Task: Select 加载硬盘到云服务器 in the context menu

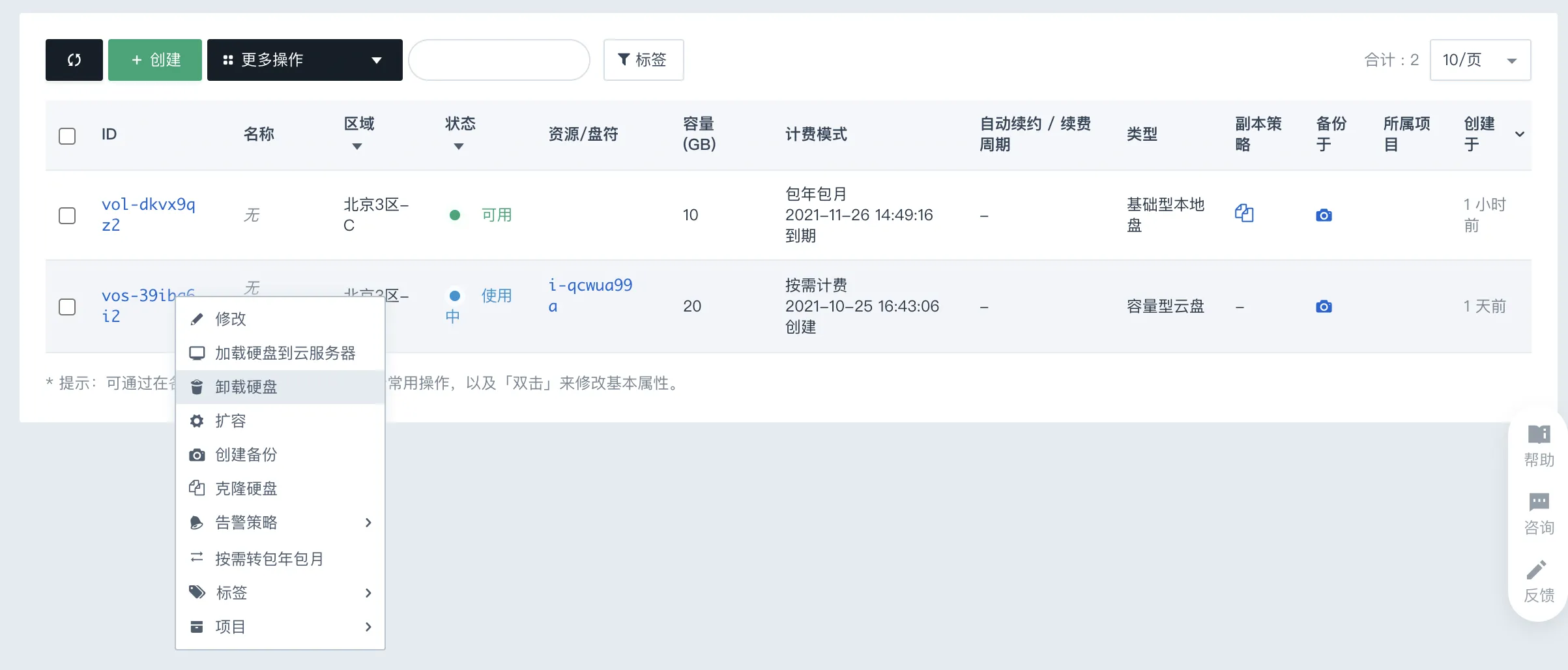Action: pyautogui.click(x=280, y=353)
